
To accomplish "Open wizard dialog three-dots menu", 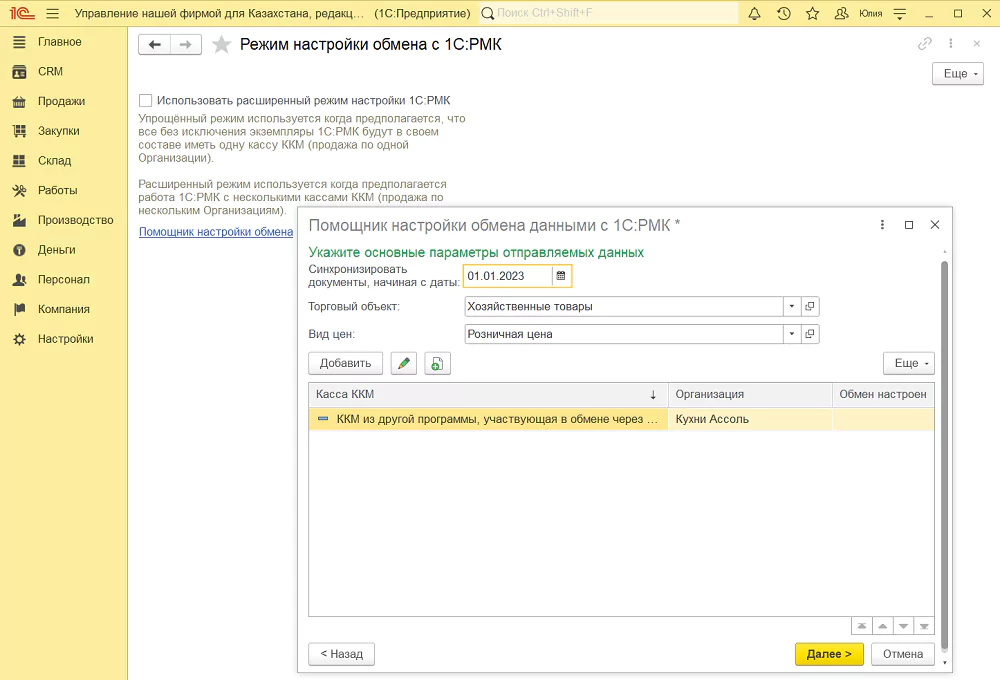I will pos(882,225).
